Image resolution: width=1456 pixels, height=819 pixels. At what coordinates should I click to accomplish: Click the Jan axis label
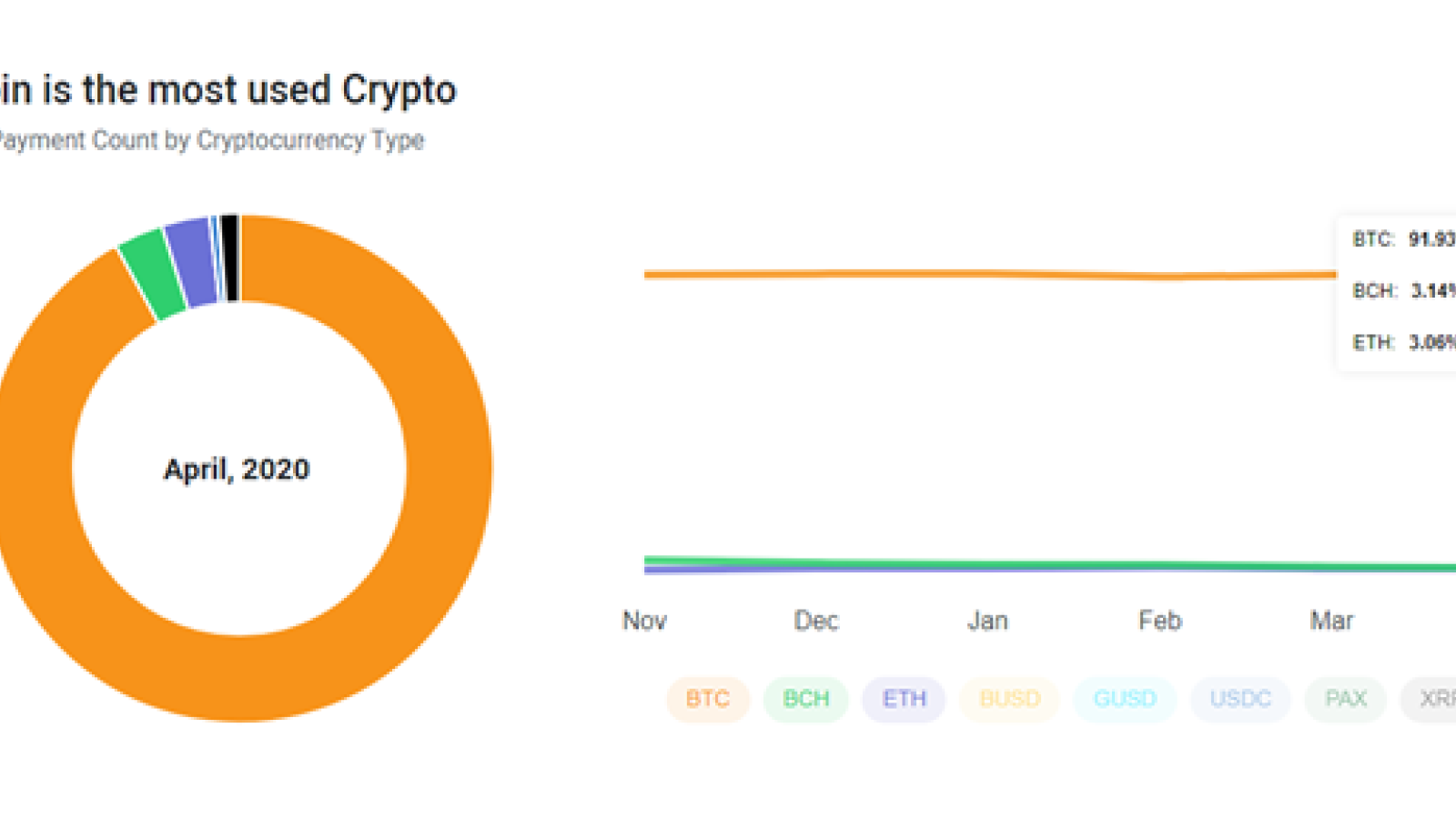[987, 621]
